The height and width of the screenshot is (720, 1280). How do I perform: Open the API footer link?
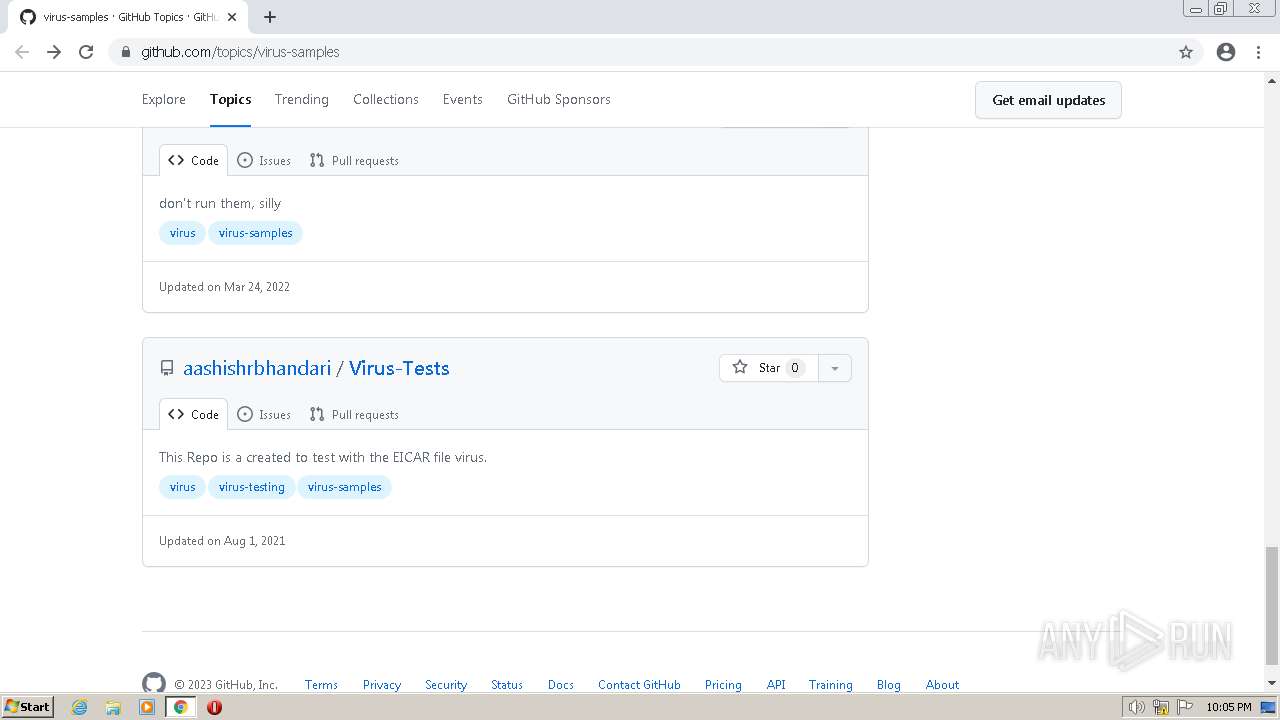[776, 685]
